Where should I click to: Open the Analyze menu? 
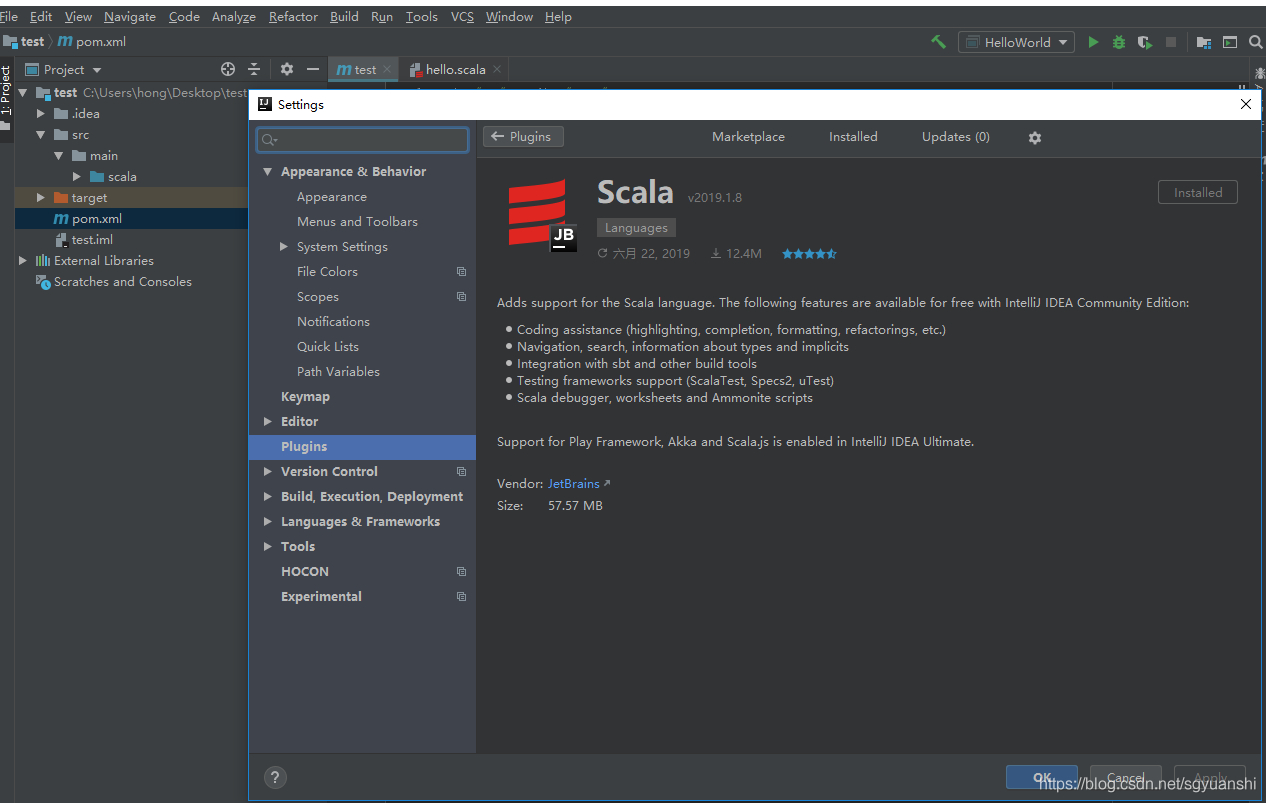[x=233, y=16]
